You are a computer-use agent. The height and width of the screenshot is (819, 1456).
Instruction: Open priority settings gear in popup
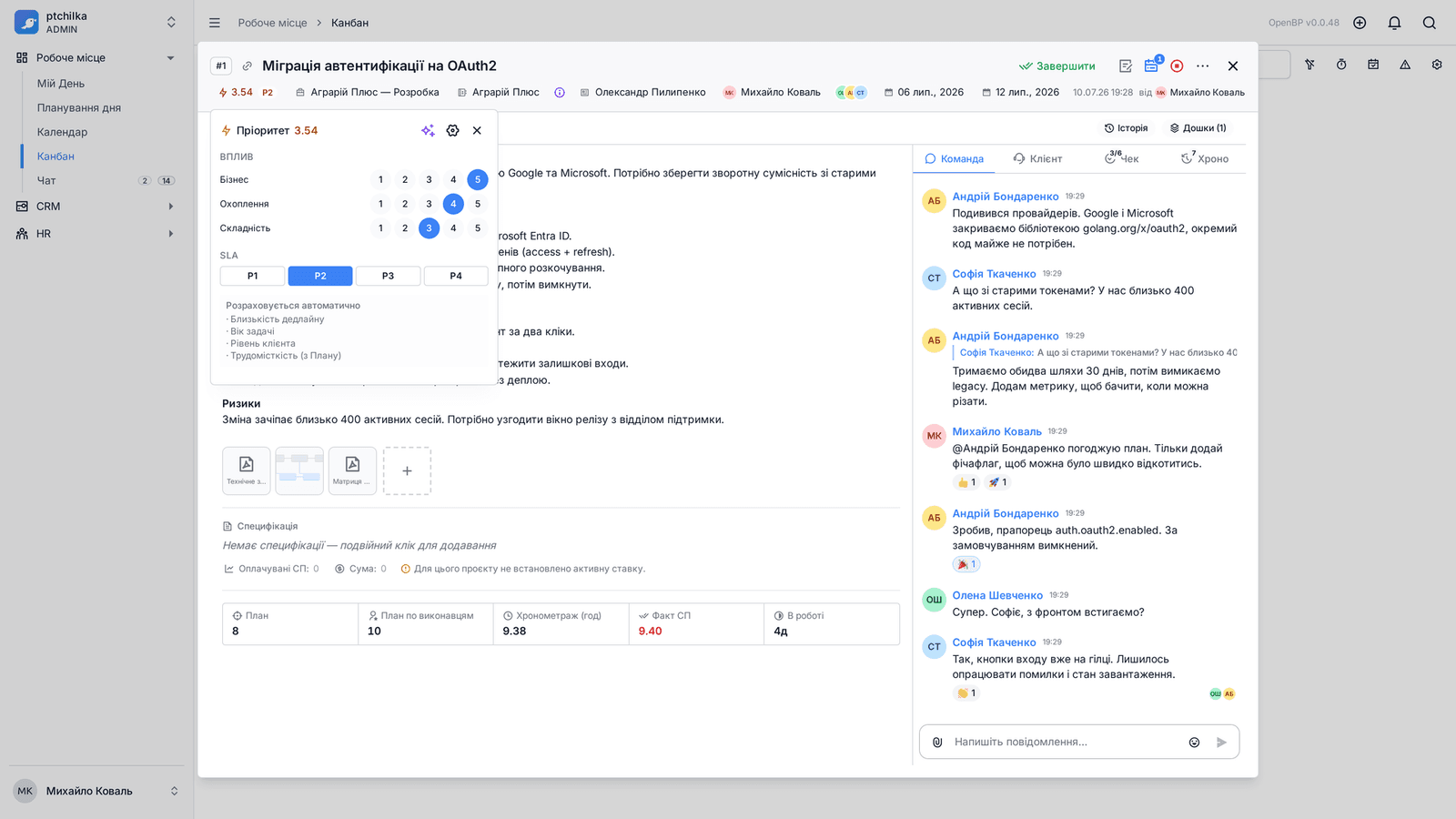point(452,130)
